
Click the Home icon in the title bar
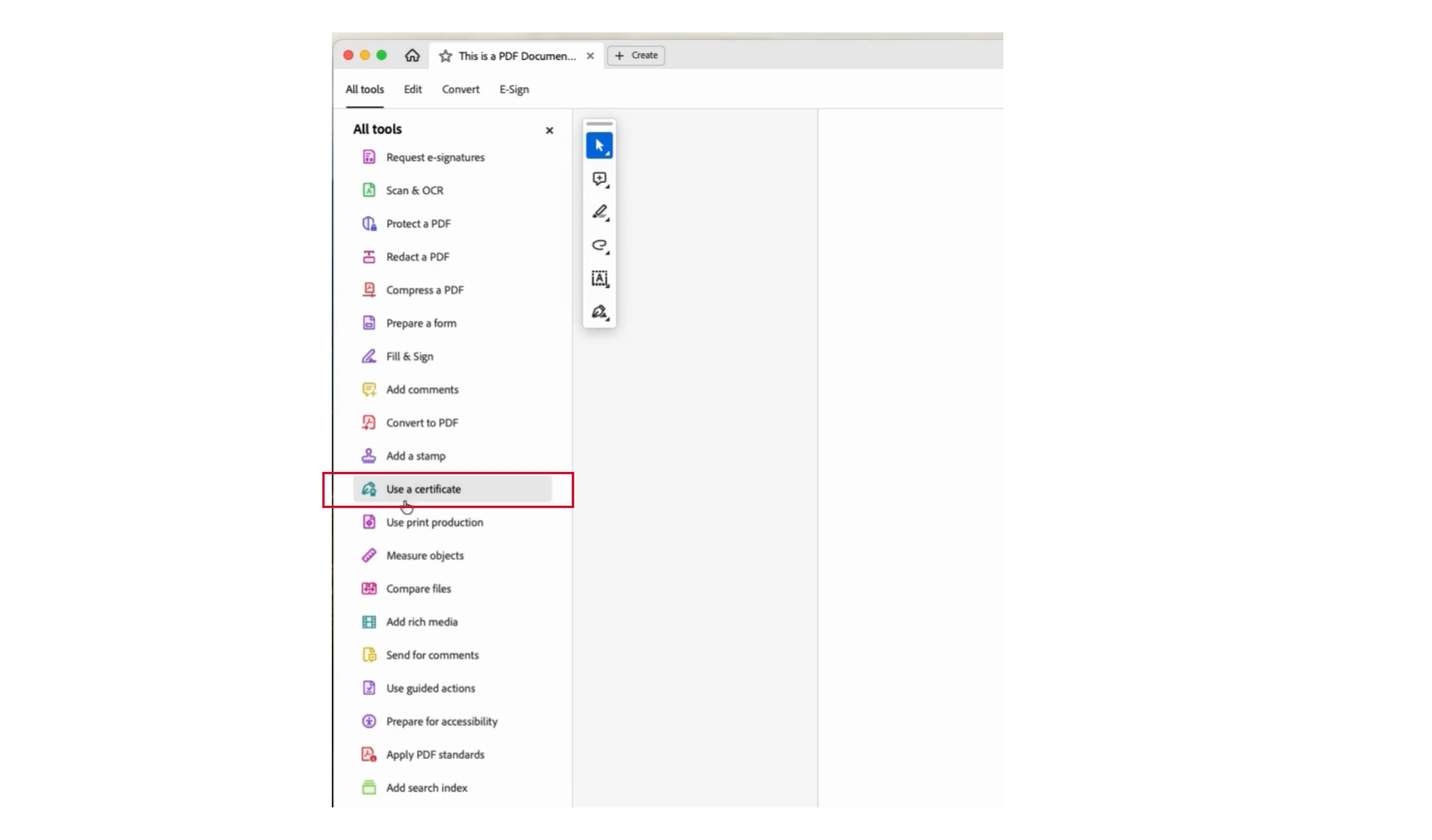(x=412, y=56)
